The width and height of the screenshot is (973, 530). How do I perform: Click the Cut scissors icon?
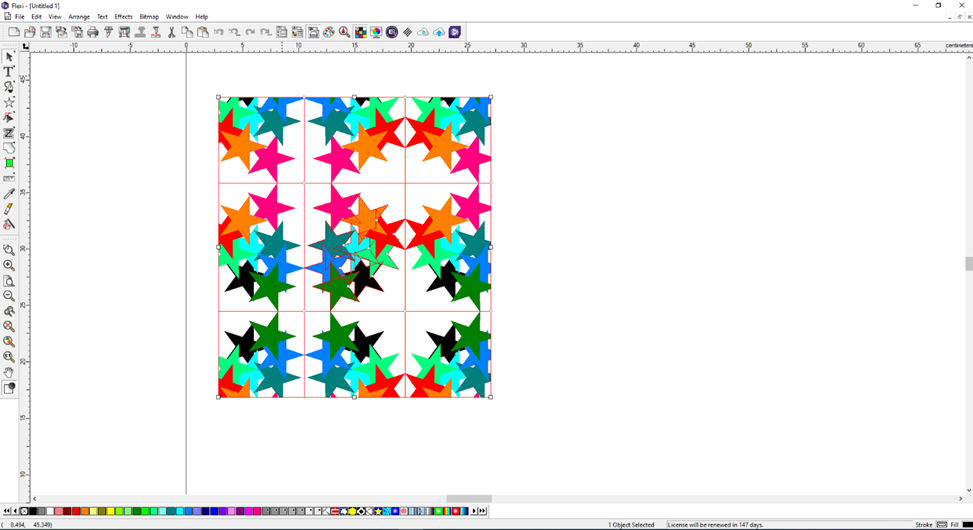[172, 32]
